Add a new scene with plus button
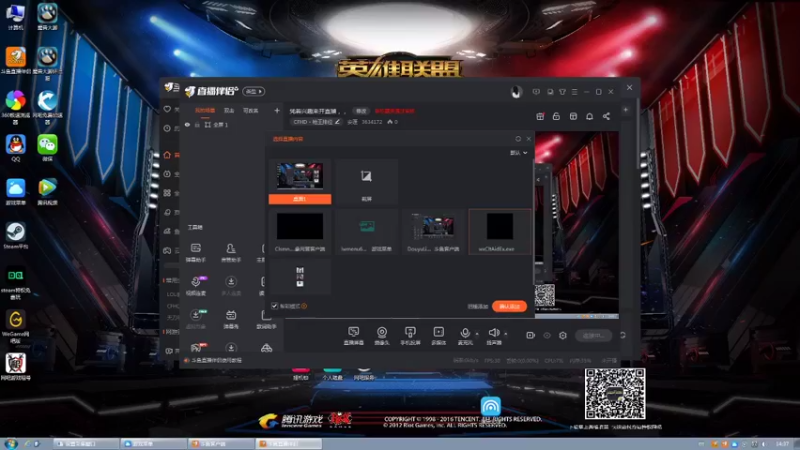 coord(277,110)
